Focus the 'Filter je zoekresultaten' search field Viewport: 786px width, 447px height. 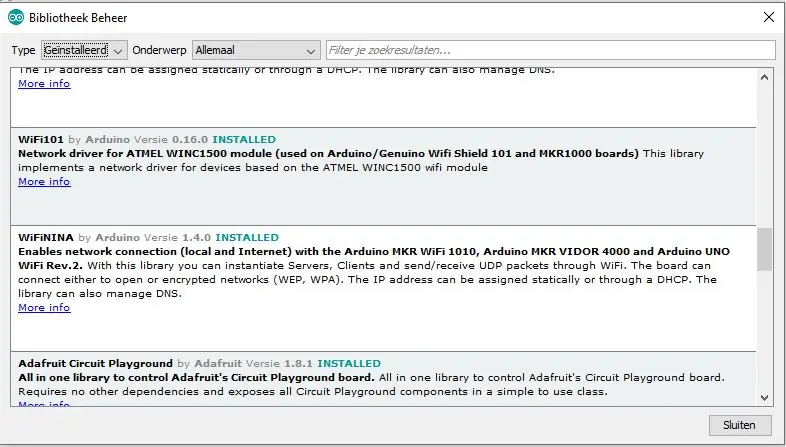(550, 50)
